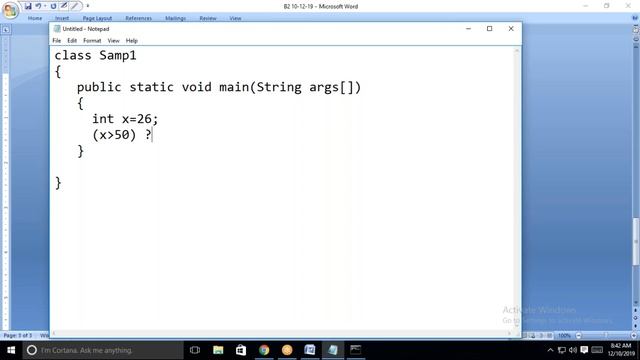This screenshot has height=360, width=640.
Task: Click the zoom out minus button in Word
Action: [578, 336]
